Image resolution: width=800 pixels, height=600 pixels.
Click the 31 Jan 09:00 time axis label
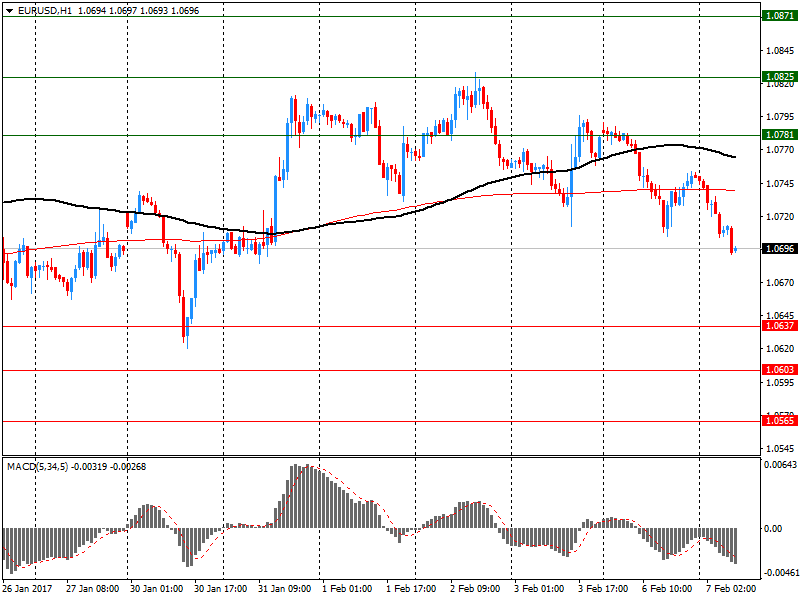284,589
